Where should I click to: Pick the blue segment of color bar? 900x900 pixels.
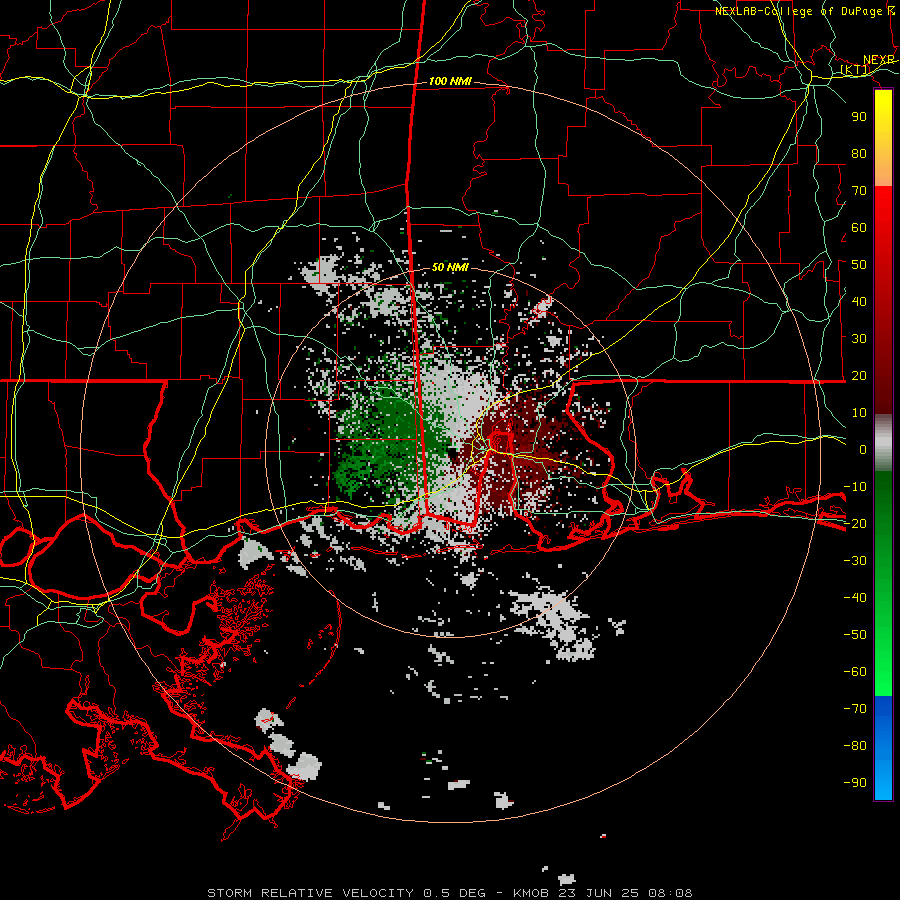883,747
